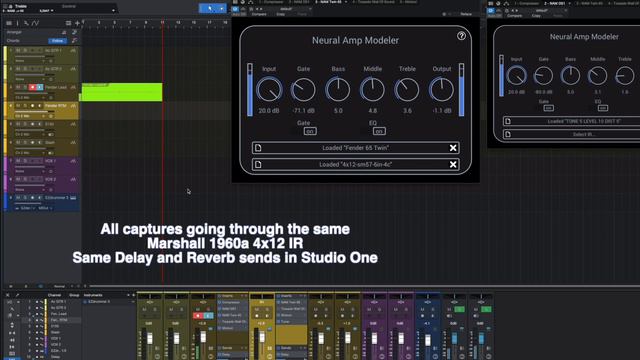The height and width of the screenshot is (360, 640).
Task: Click the Arranger track edit icon
Action: [74, 32]
